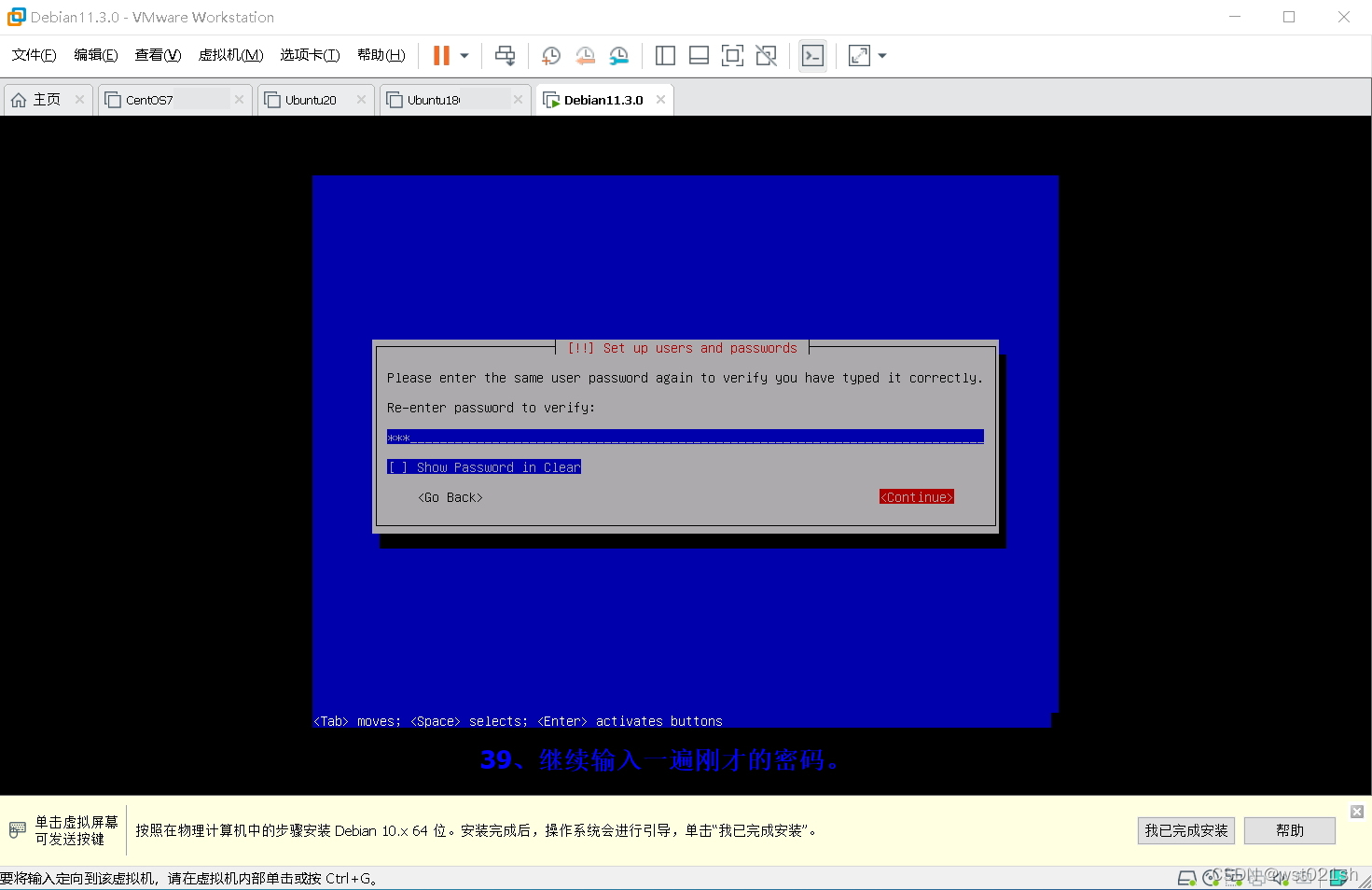Close the yellow install hint bar
1372x890 pixels.
tap(1357, 812)
